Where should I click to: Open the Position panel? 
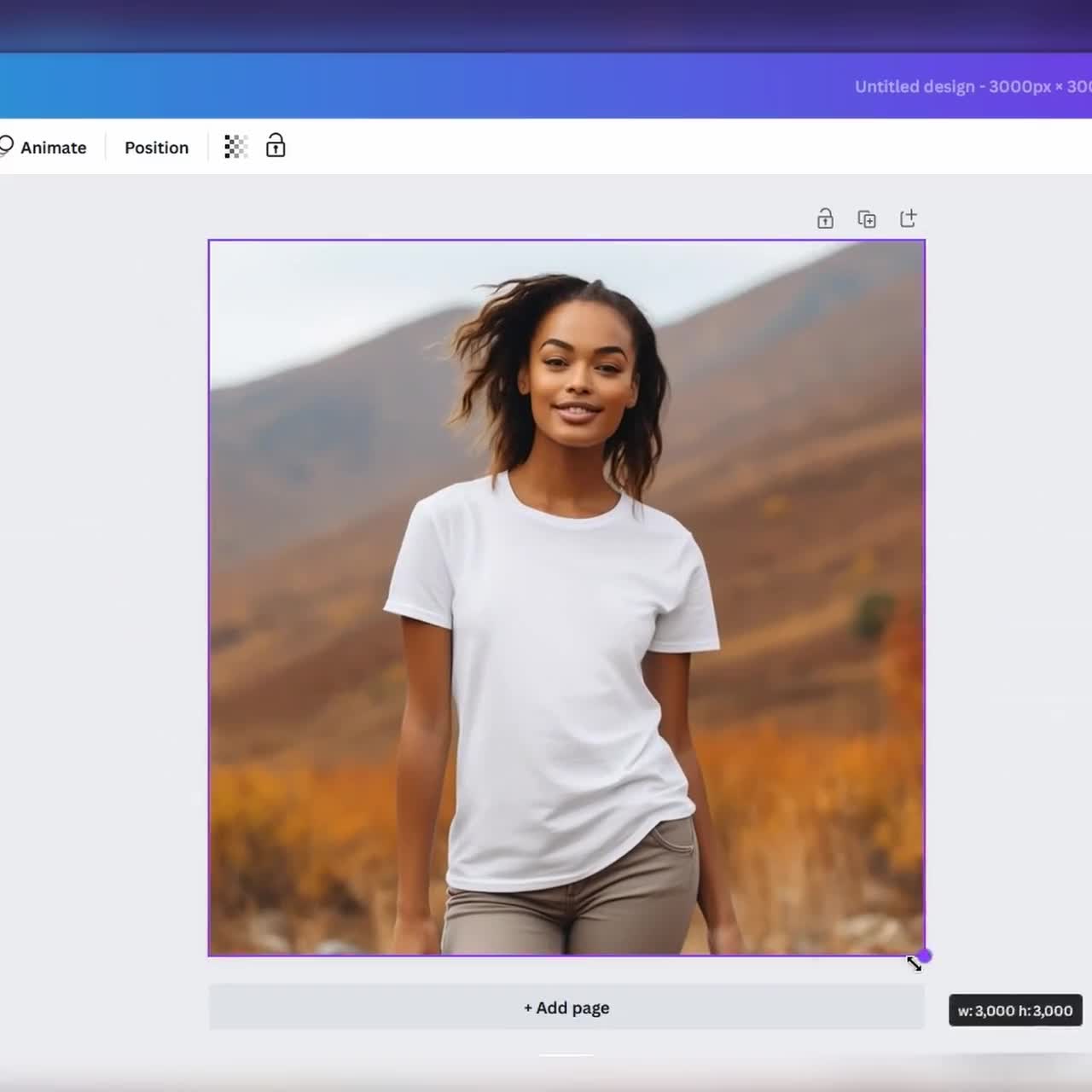point(156,148)
